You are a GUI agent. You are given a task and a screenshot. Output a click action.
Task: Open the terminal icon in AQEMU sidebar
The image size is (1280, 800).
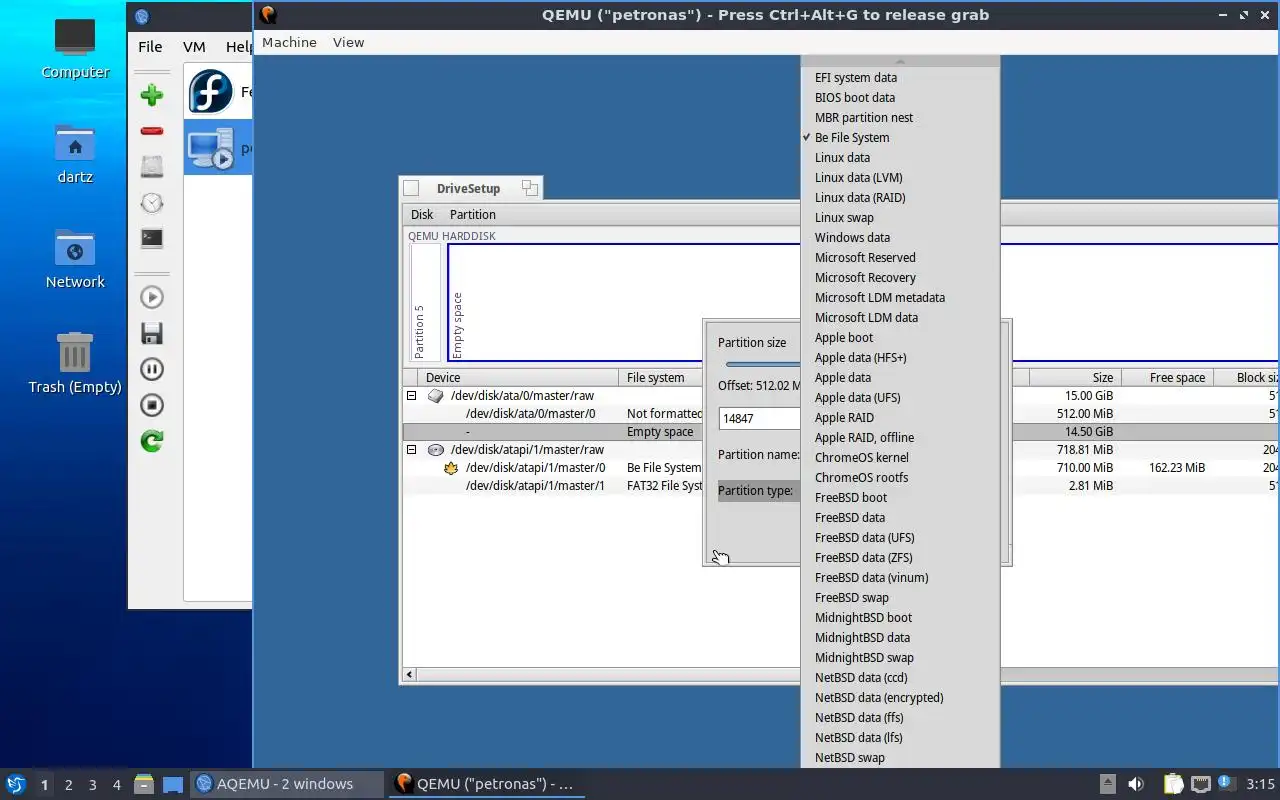click(x=152, y=238)
